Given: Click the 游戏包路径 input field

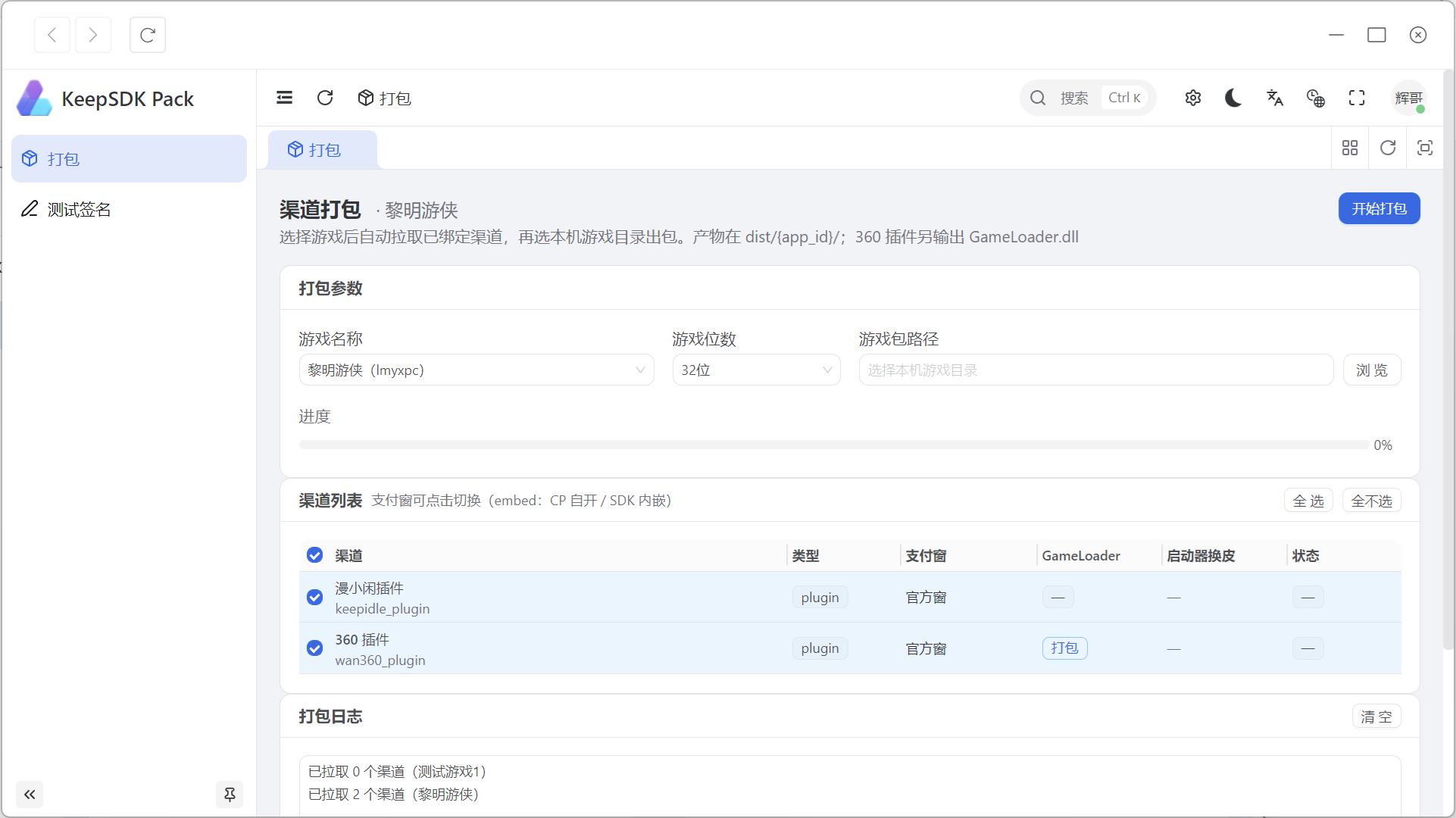Looking at the screenshot, I should coord(1096,370).
